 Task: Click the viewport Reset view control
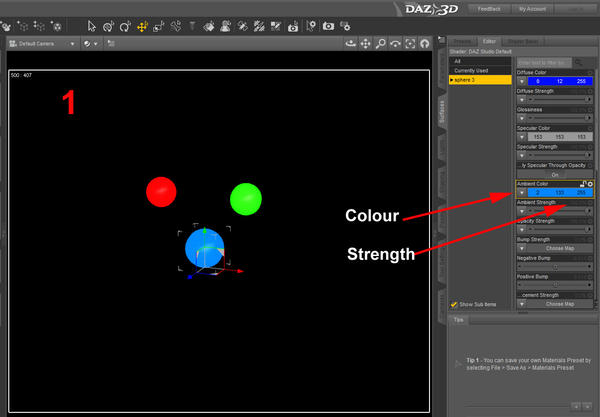pos(425,44)
